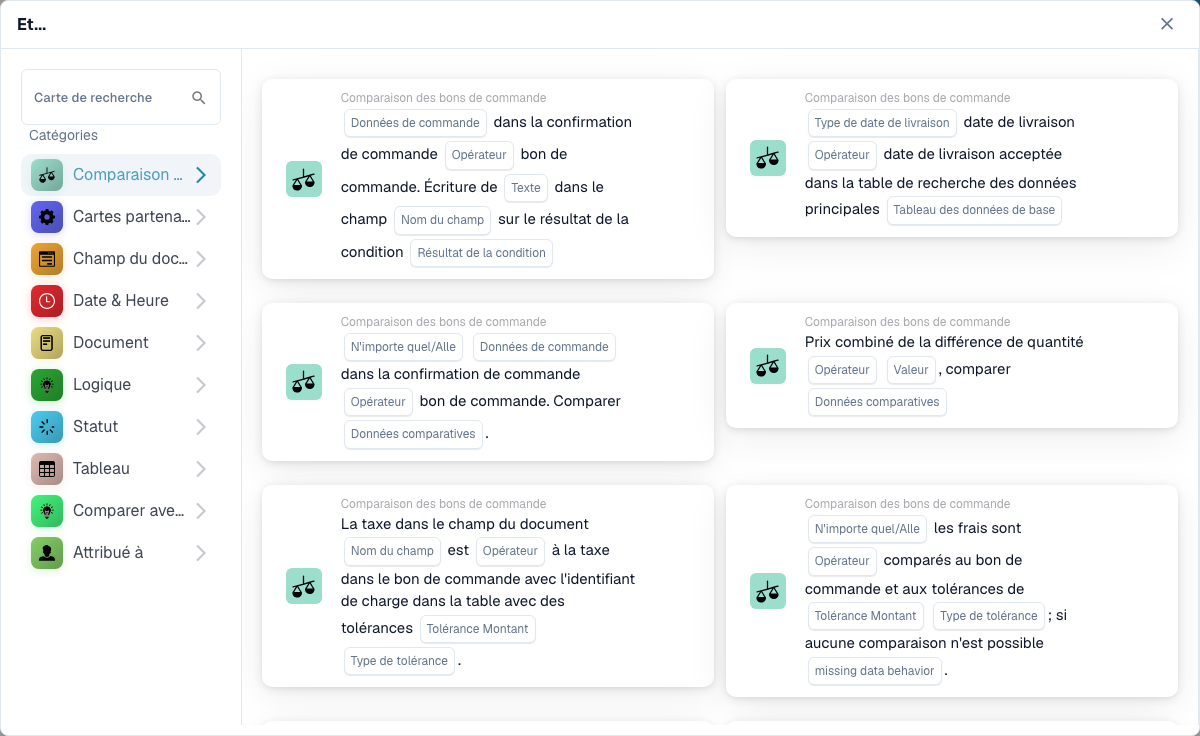Click the Tableau grid icon
1200x736 pixels.
pyautogui.click(x=47, y=469)
